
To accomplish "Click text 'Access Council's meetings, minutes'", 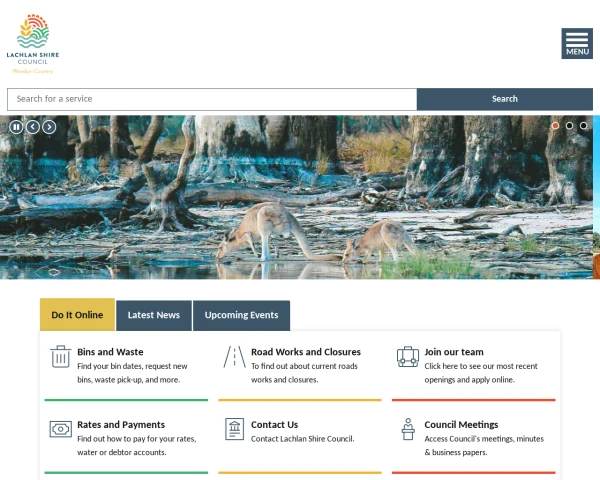I will click(x=484, y=439).
